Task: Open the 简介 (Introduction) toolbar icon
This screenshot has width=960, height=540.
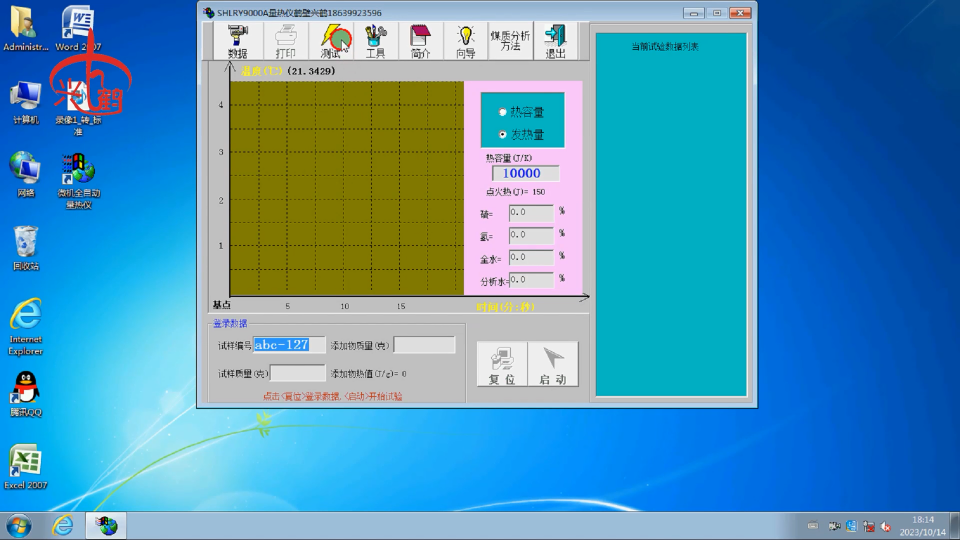Action: (x=421, y=41)
